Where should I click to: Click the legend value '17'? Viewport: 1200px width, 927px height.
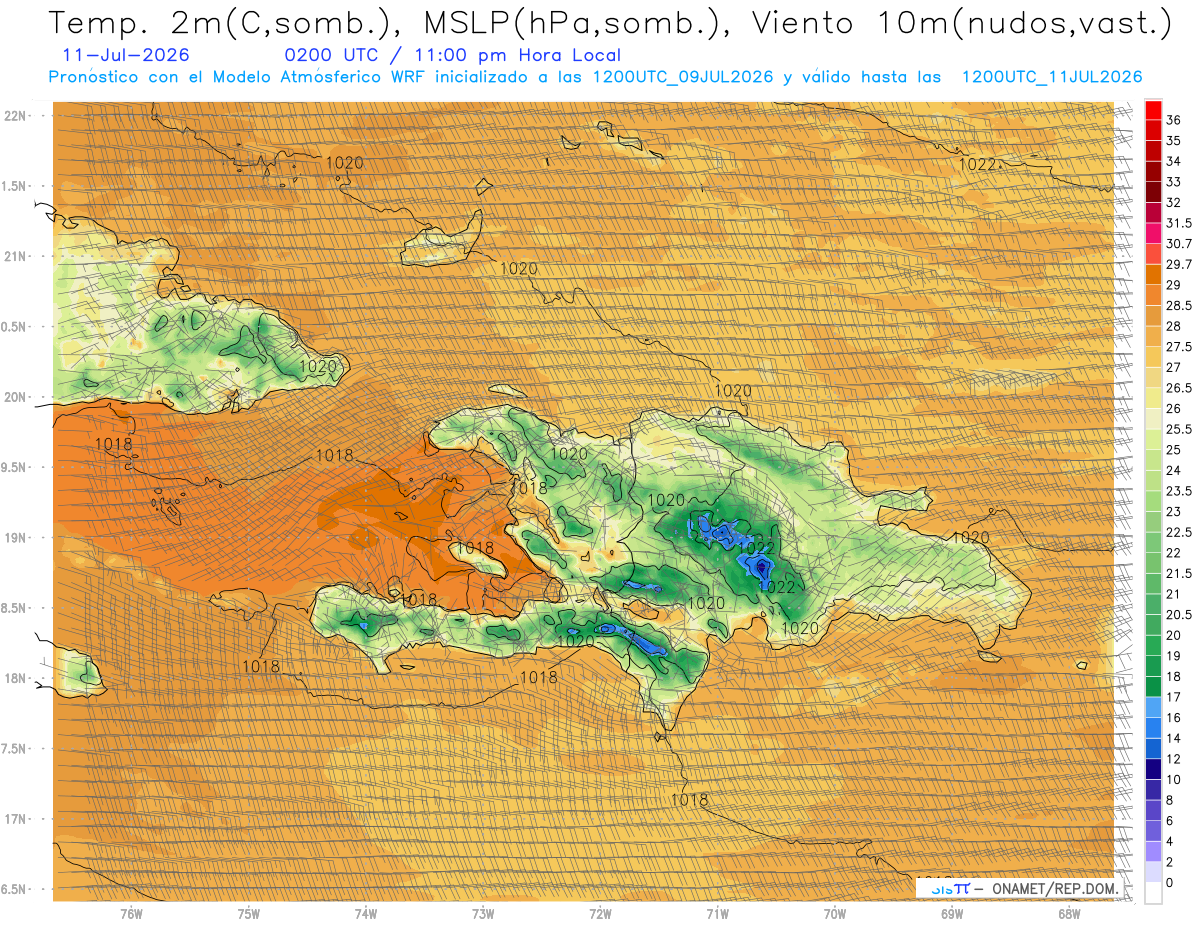(1174, 697)
